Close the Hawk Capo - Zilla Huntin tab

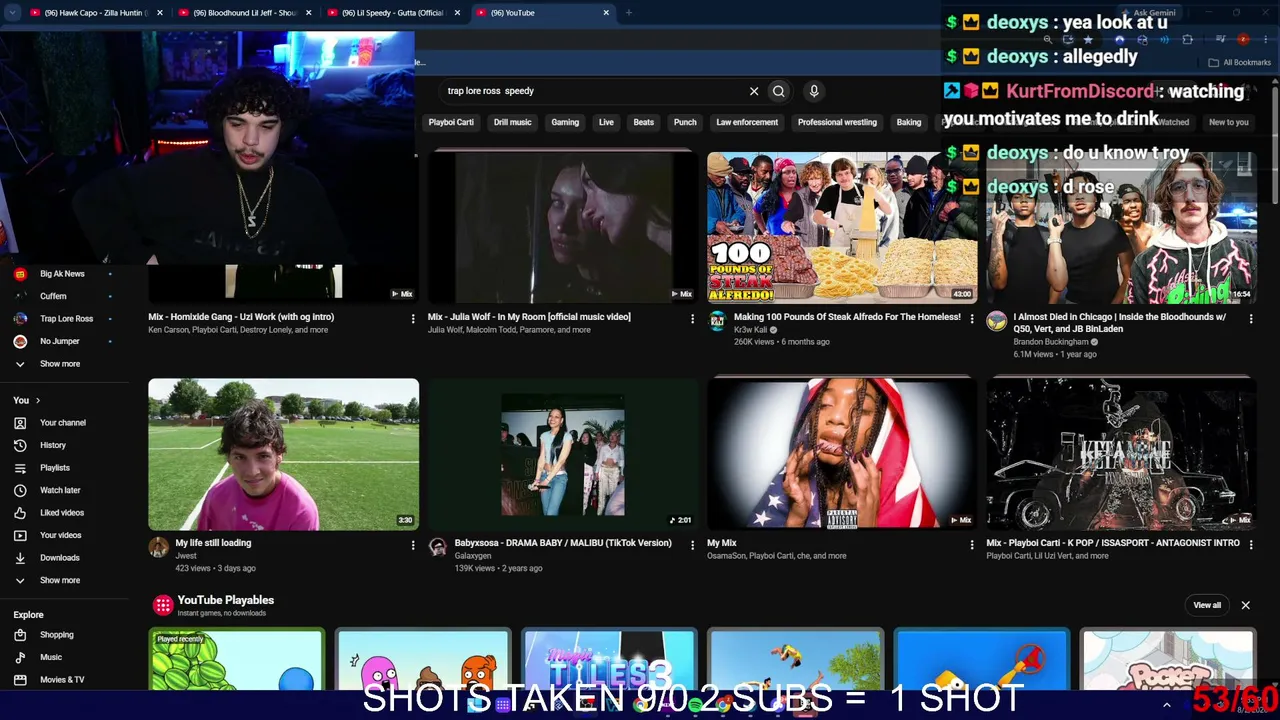(159, 13)
